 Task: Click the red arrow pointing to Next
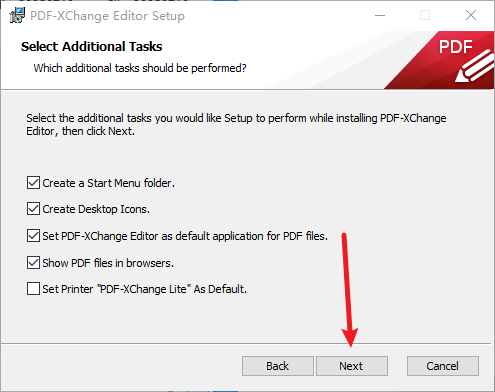pos(348,290)
